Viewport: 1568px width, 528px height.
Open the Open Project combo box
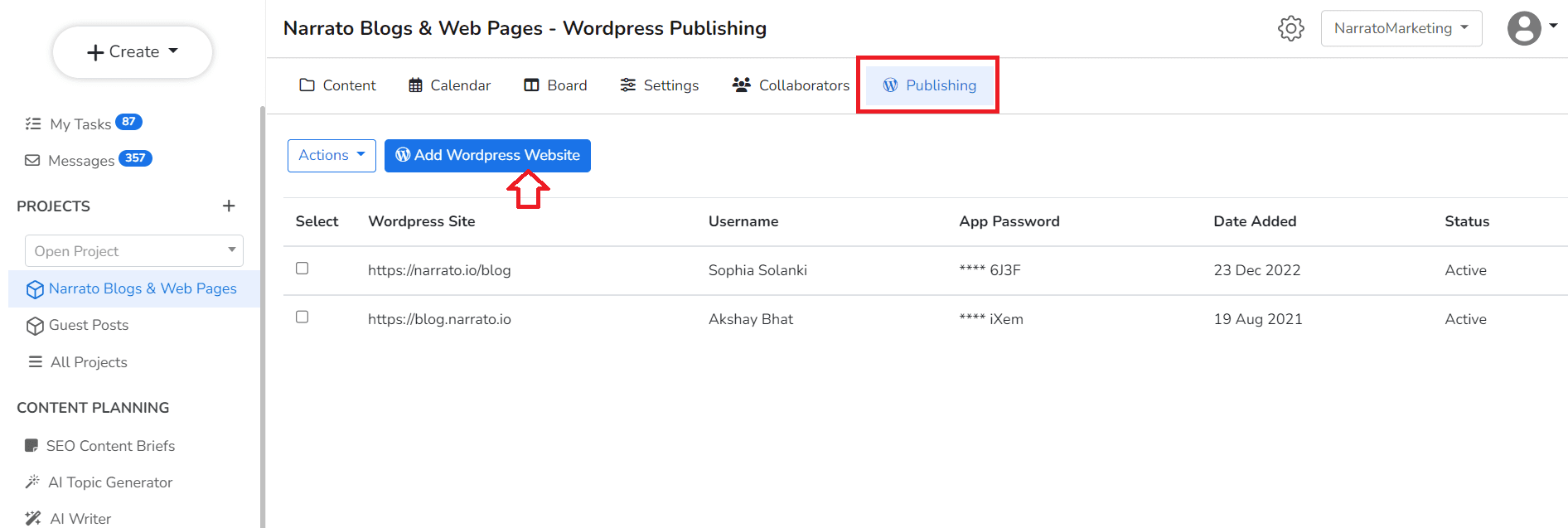[134, 250]
